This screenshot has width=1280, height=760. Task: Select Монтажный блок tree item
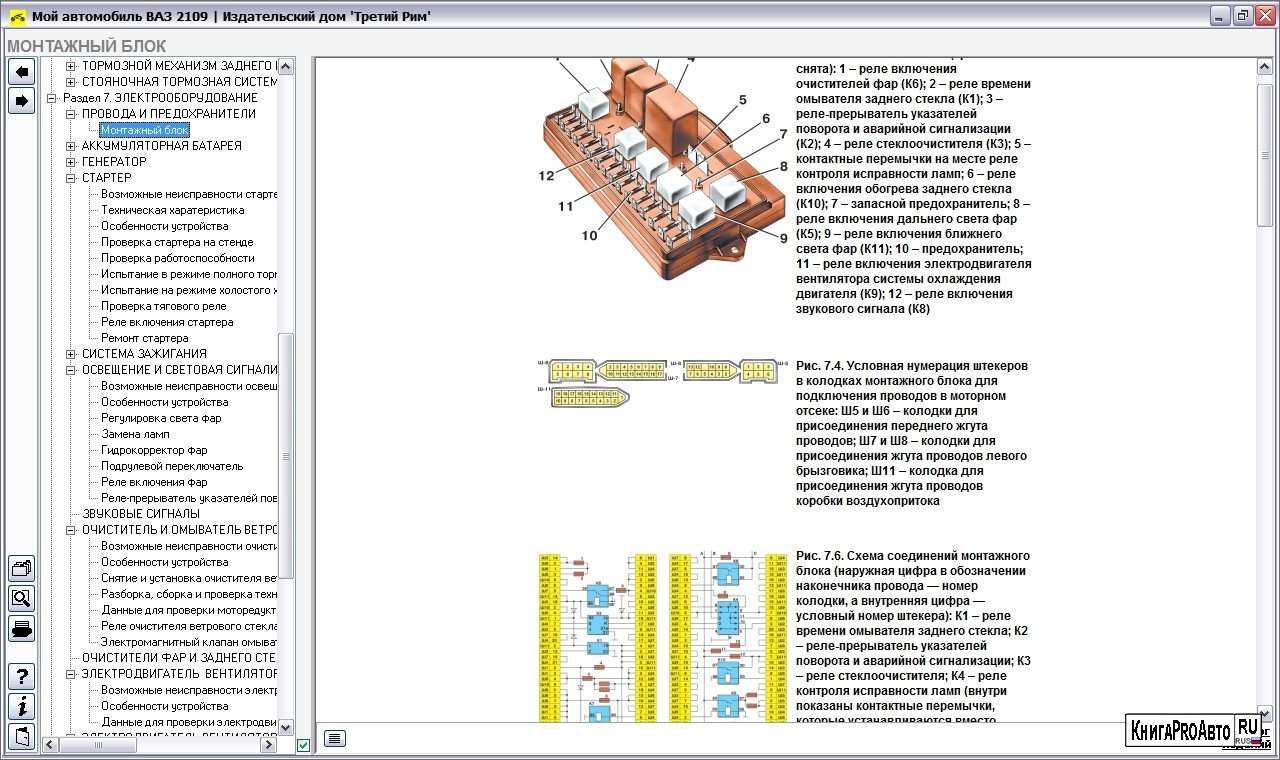pyautogui.click(x=144, y=130)
